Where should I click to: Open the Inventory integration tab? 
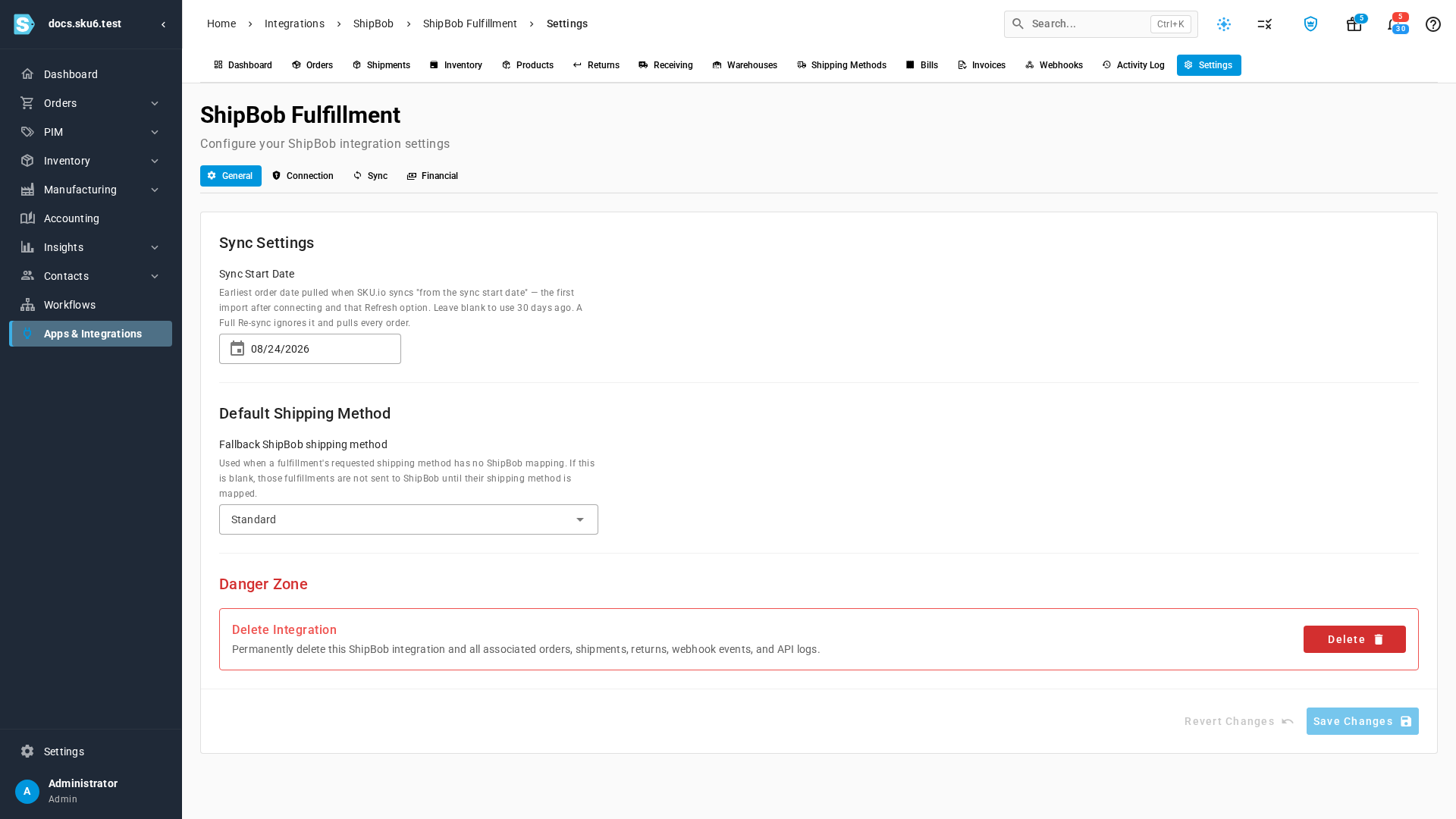click(x=456, y=65)
